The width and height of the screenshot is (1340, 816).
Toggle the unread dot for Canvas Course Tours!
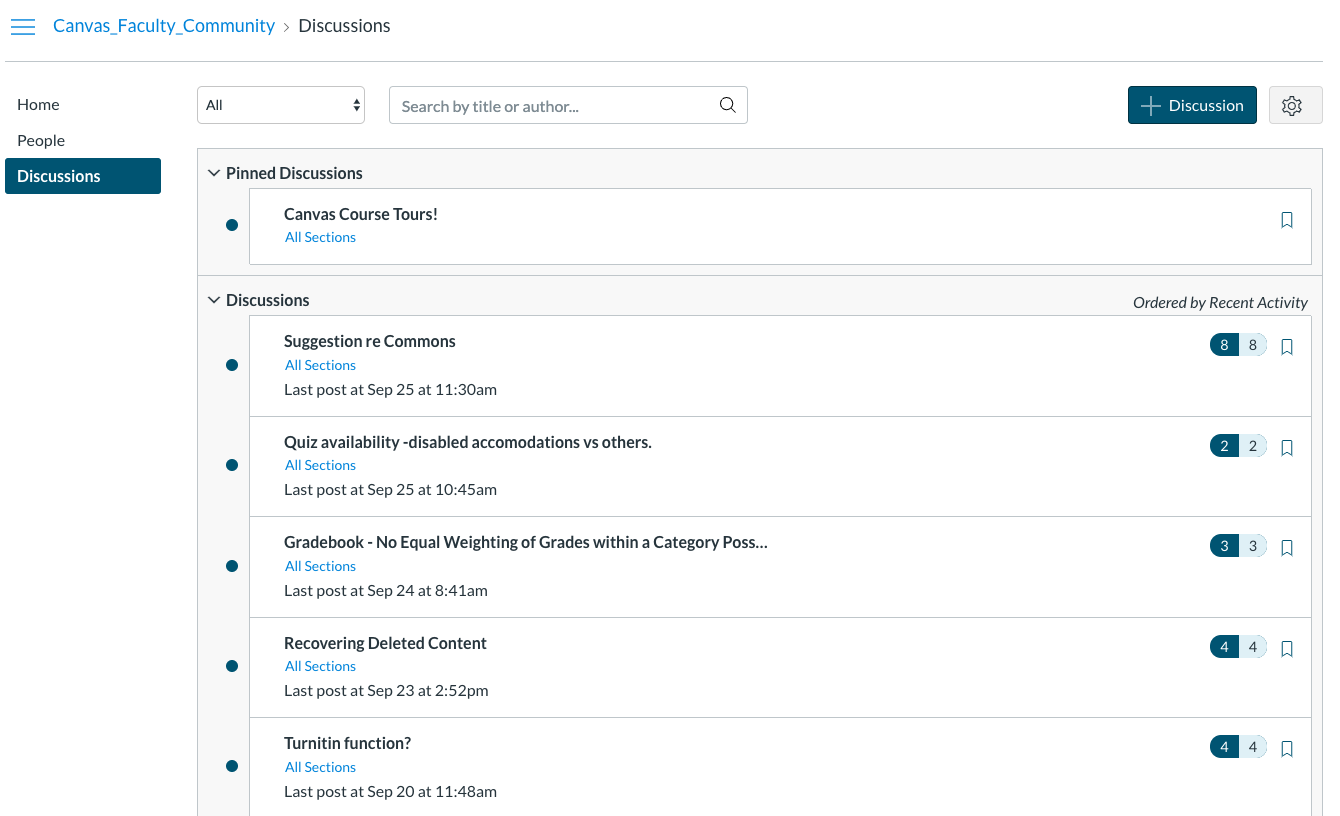(x=232, y=225)
